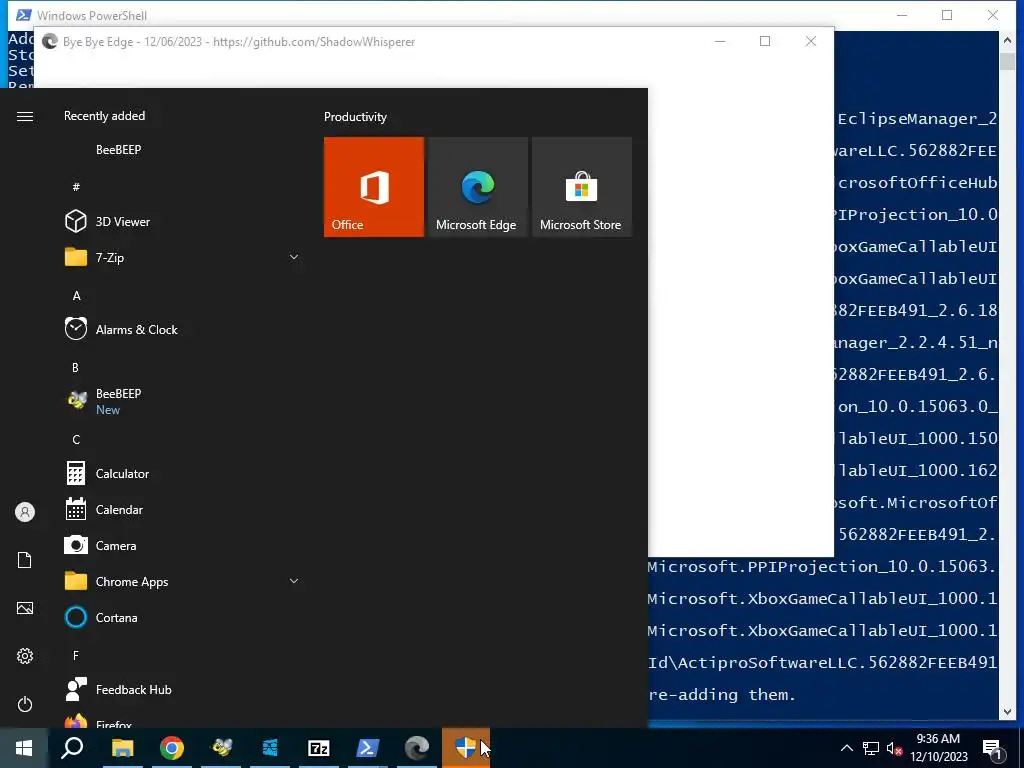Expand the Start menu hamburger navigation
Screen dimensions: 1024x768
(x=25, y=116)
